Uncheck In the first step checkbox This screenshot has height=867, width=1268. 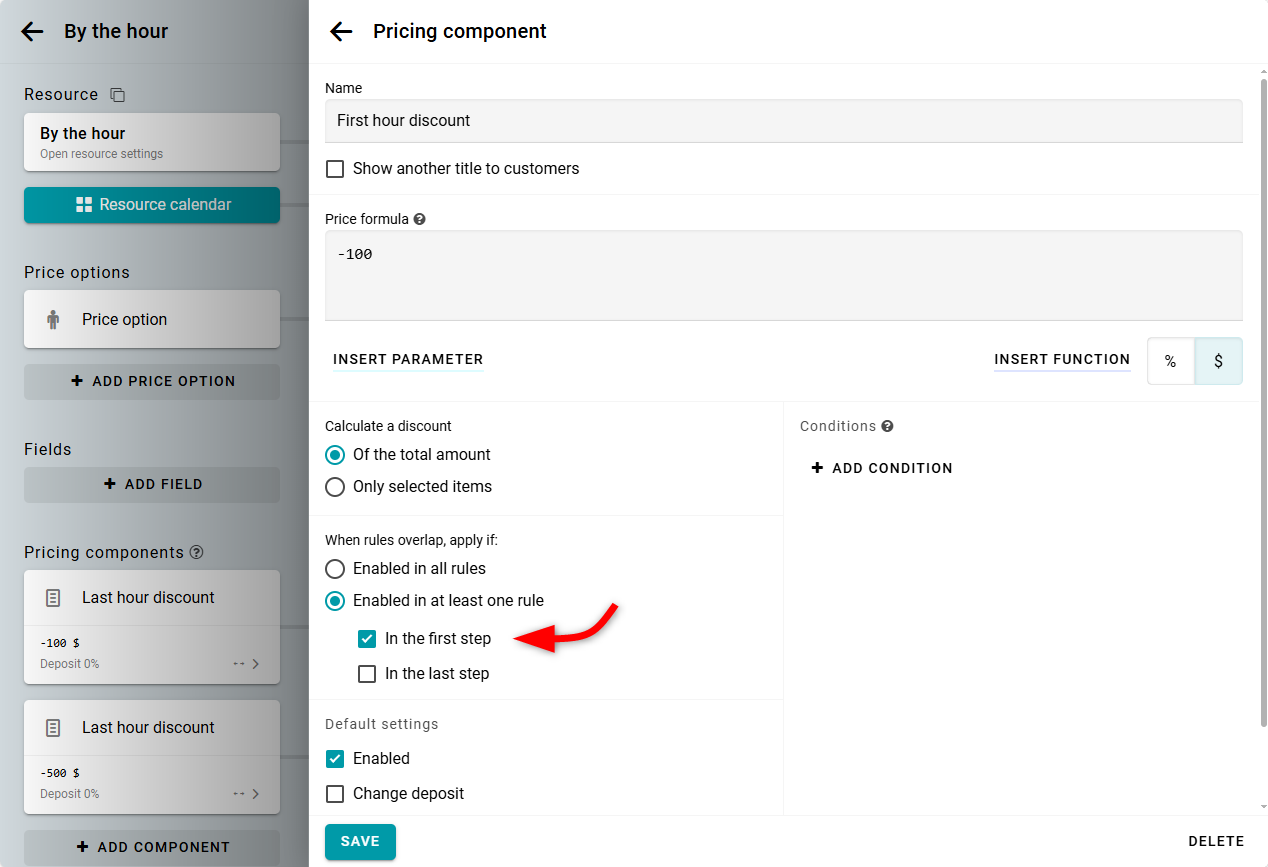(x=367, y=639)
